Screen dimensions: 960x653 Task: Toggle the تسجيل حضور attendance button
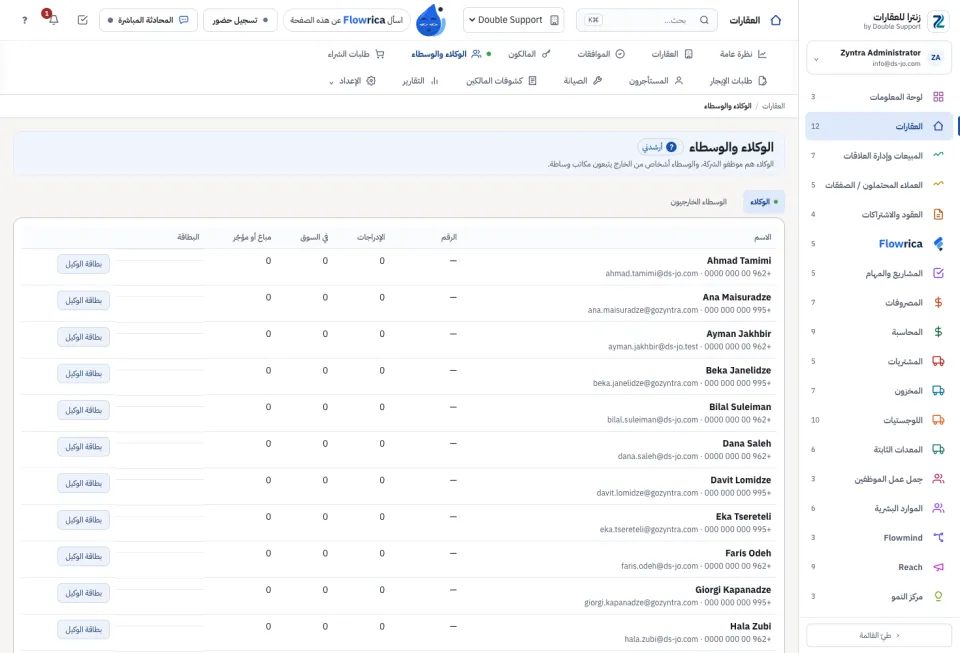click(240, 20)
